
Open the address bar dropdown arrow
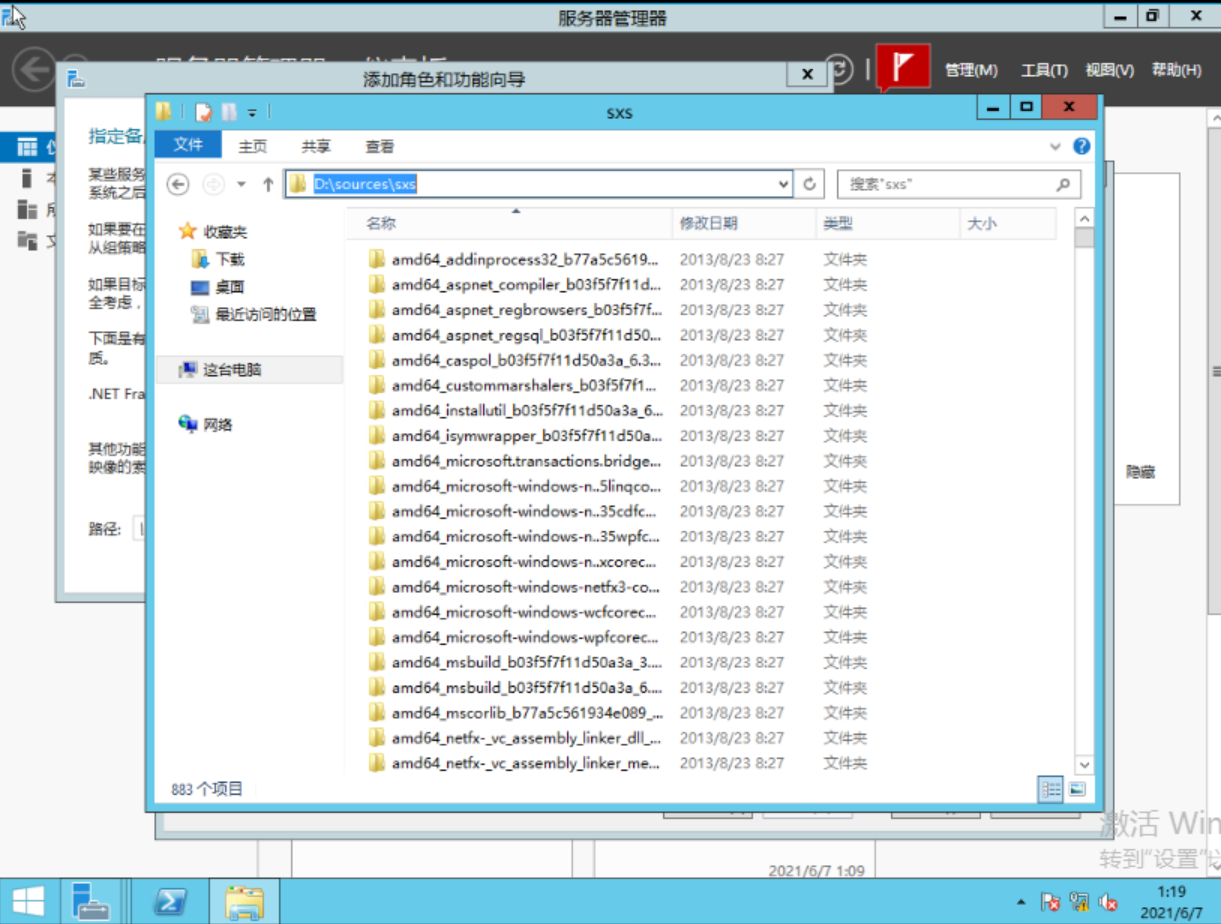tap(782, 183)
